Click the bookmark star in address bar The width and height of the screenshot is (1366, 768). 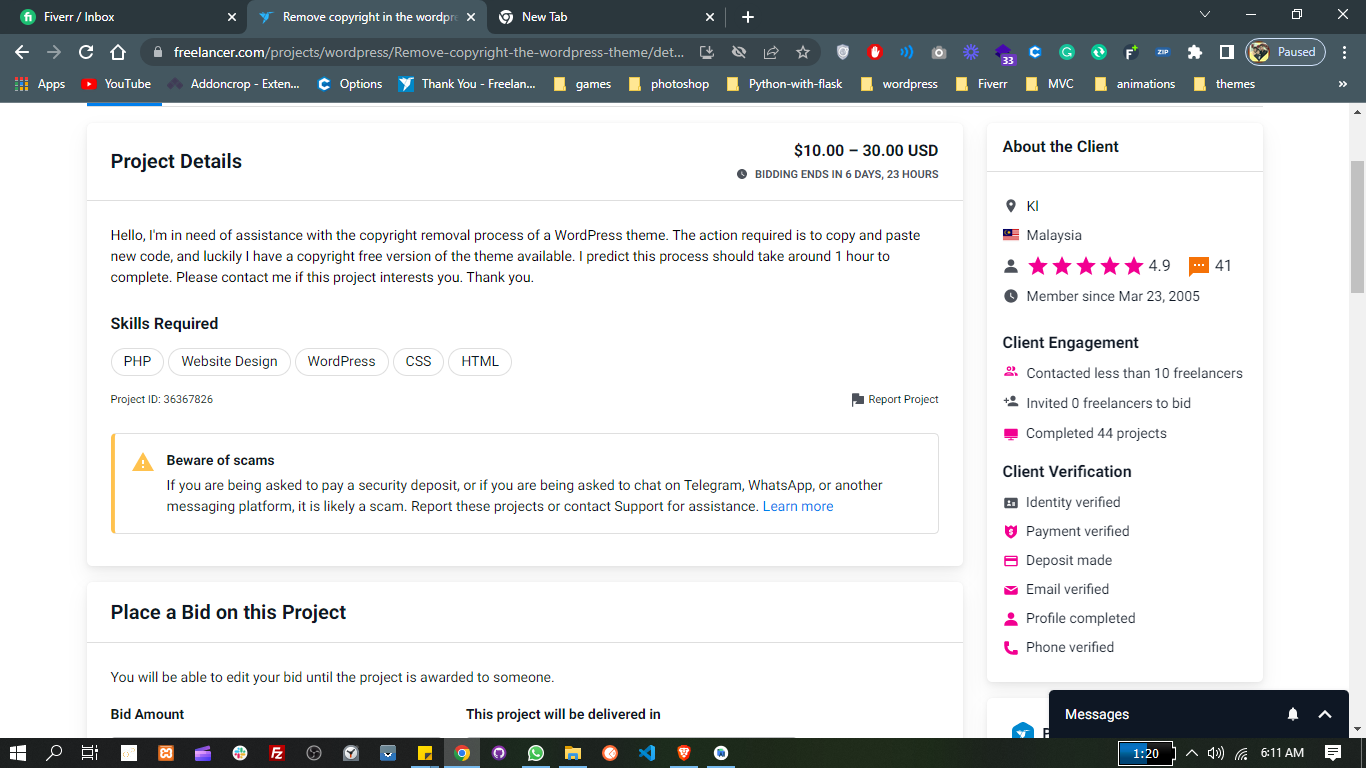click(x=802, y=52)
